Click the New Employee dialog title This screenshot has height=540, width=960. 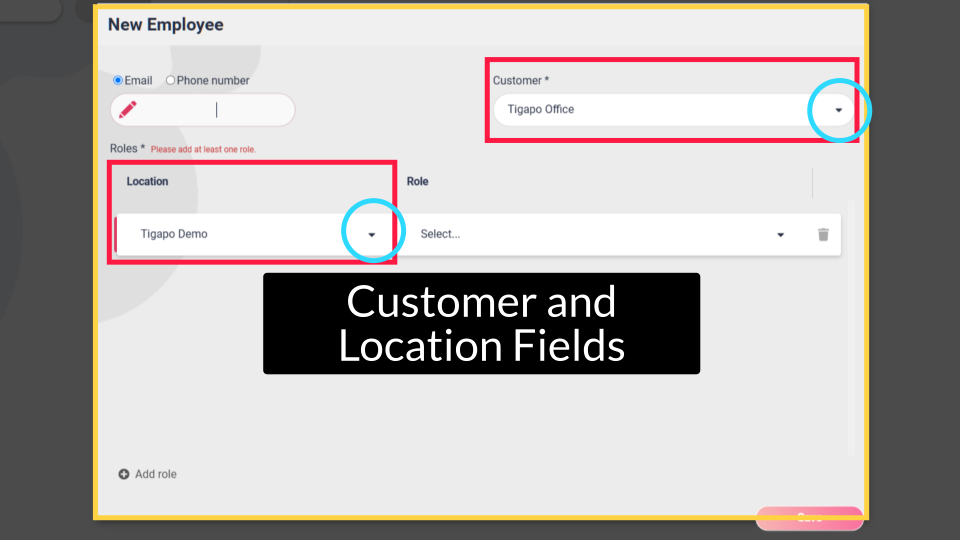click(x=166, y=25)
